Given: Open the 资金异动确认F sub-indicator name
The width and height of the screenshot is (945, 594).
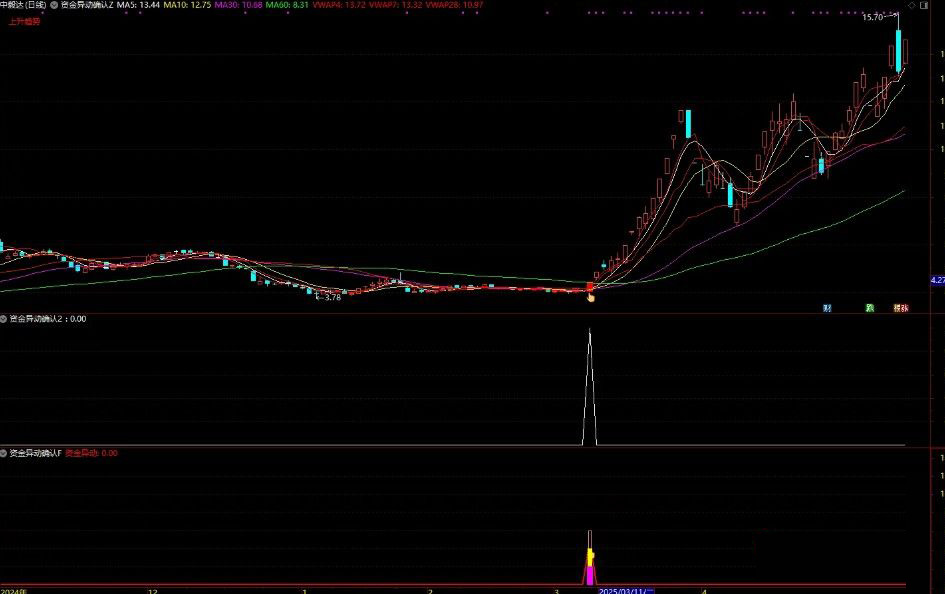Looking at the screenshot, I should tap(36, 453).
